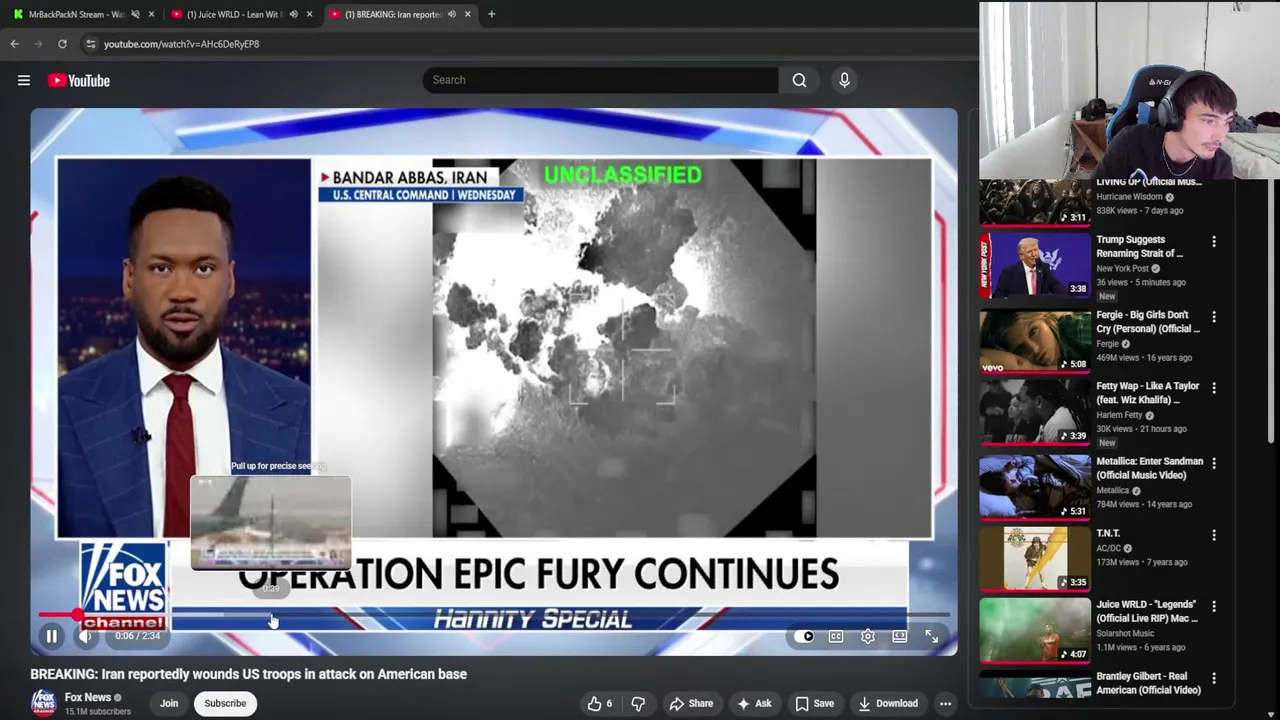Share the Iran breaking news video

691,703
